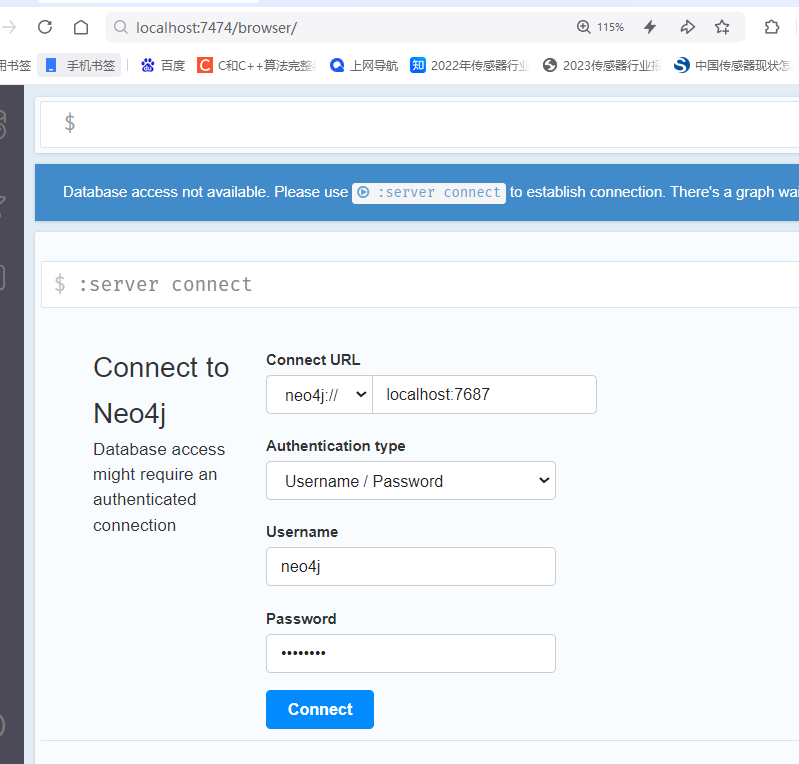Image resolution: width=799 pixels, height=764 pixels.
Task: Click the Username field containing neo4j
Action: [411, 567]
